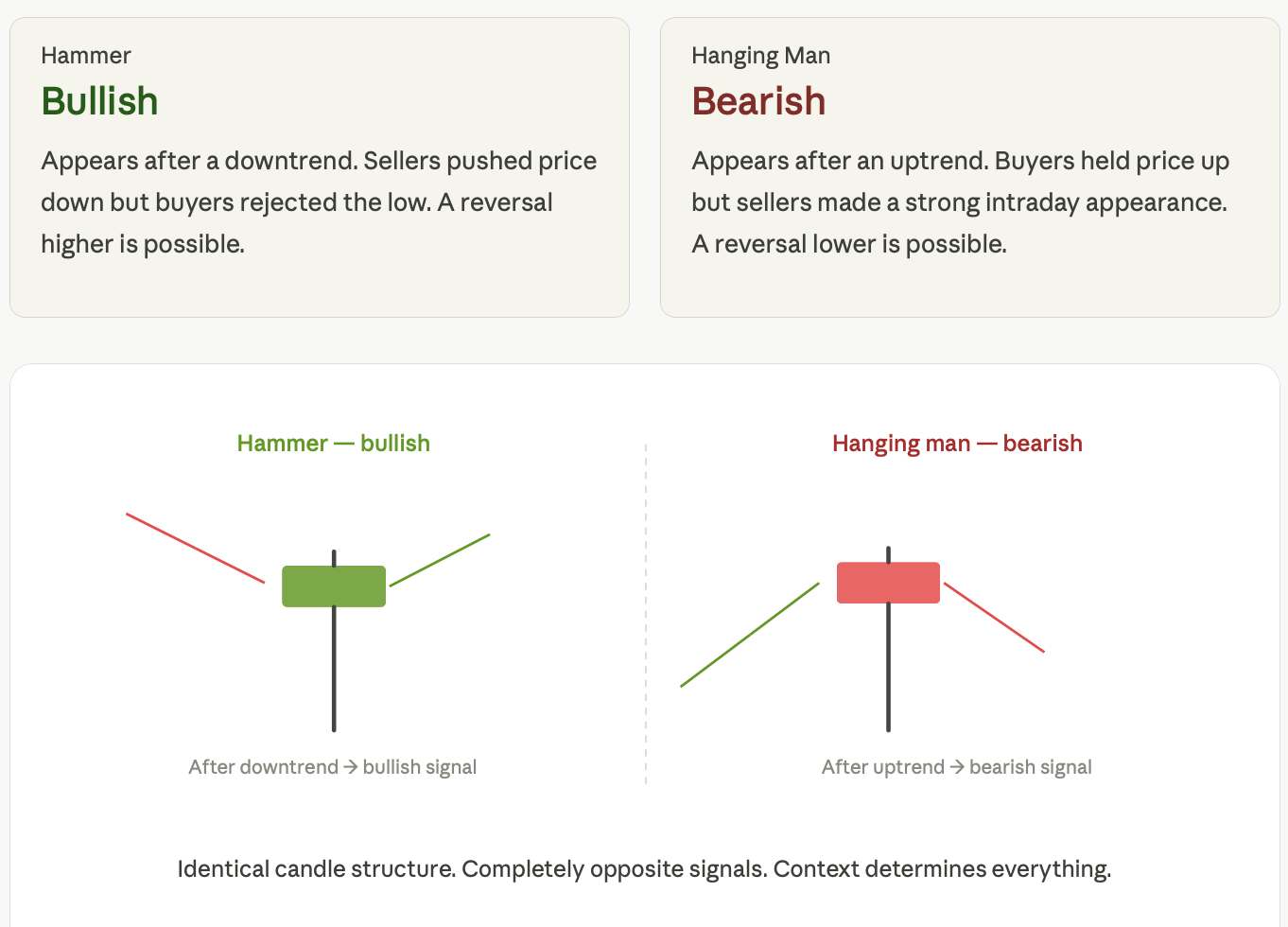Image resolution: width=1288 pixels, height=927 pixels.
Task: Click the Hammer description paragraph
Action: [319, 202]
